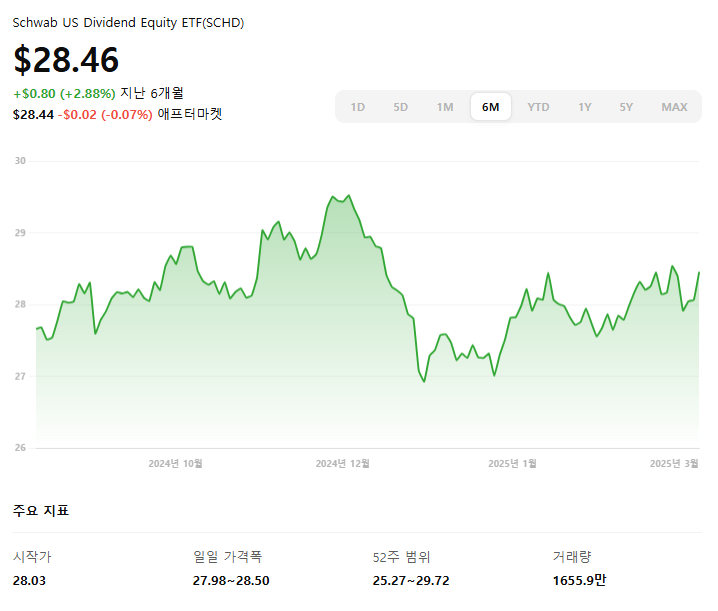The height and width of the screenshot is (611, 718).
Task: Switch chart to YTD range
Action: point(538,107)
